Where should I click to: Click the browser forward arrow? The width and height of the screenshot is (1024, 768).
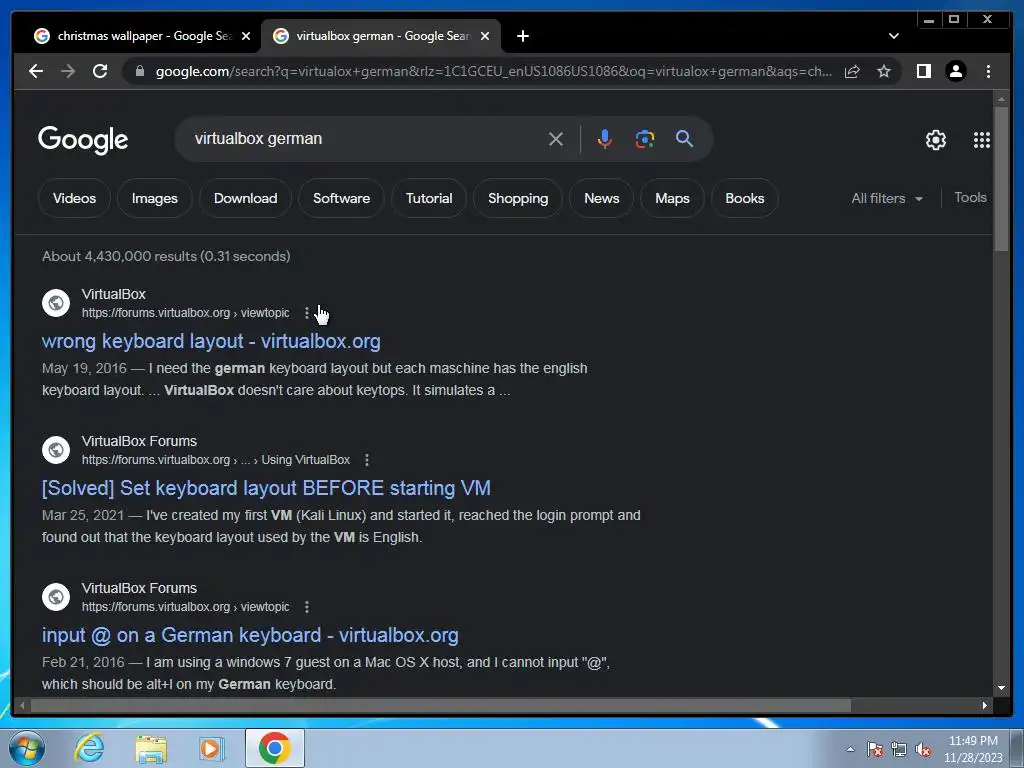pyautogui.click(x=68, y=71)
